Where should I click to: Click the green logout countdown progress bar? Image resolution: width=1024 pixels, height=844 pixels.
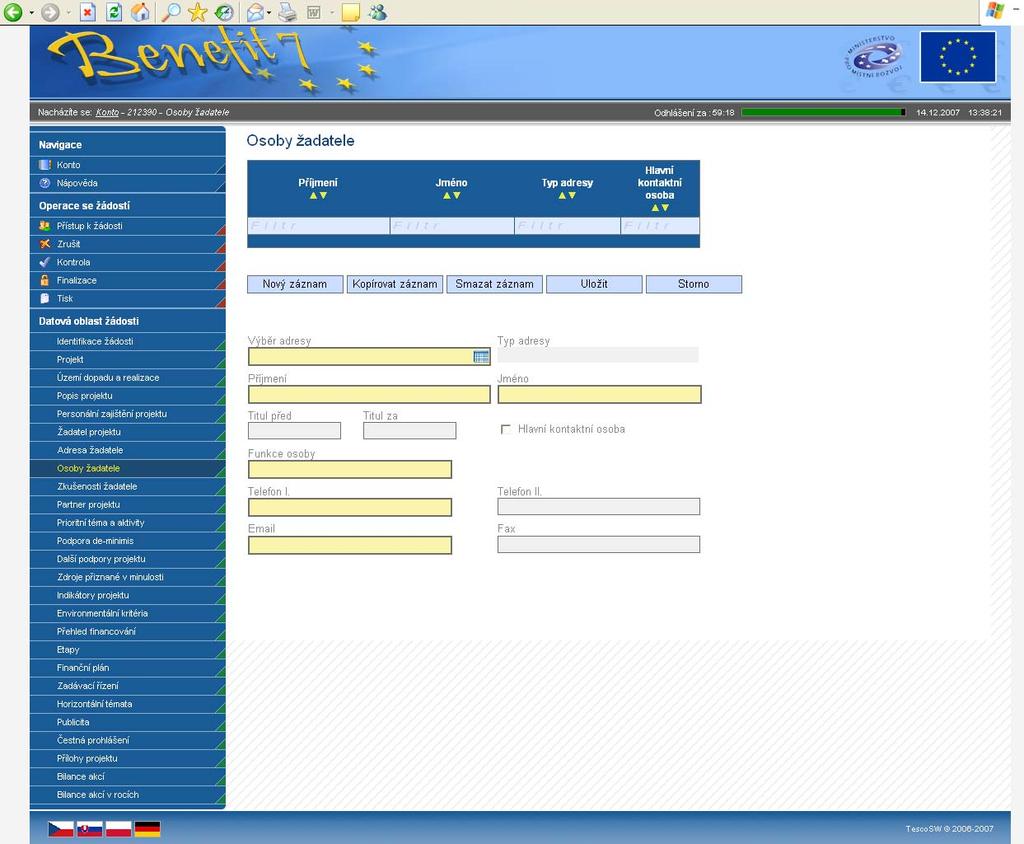(x=824, y=112)
